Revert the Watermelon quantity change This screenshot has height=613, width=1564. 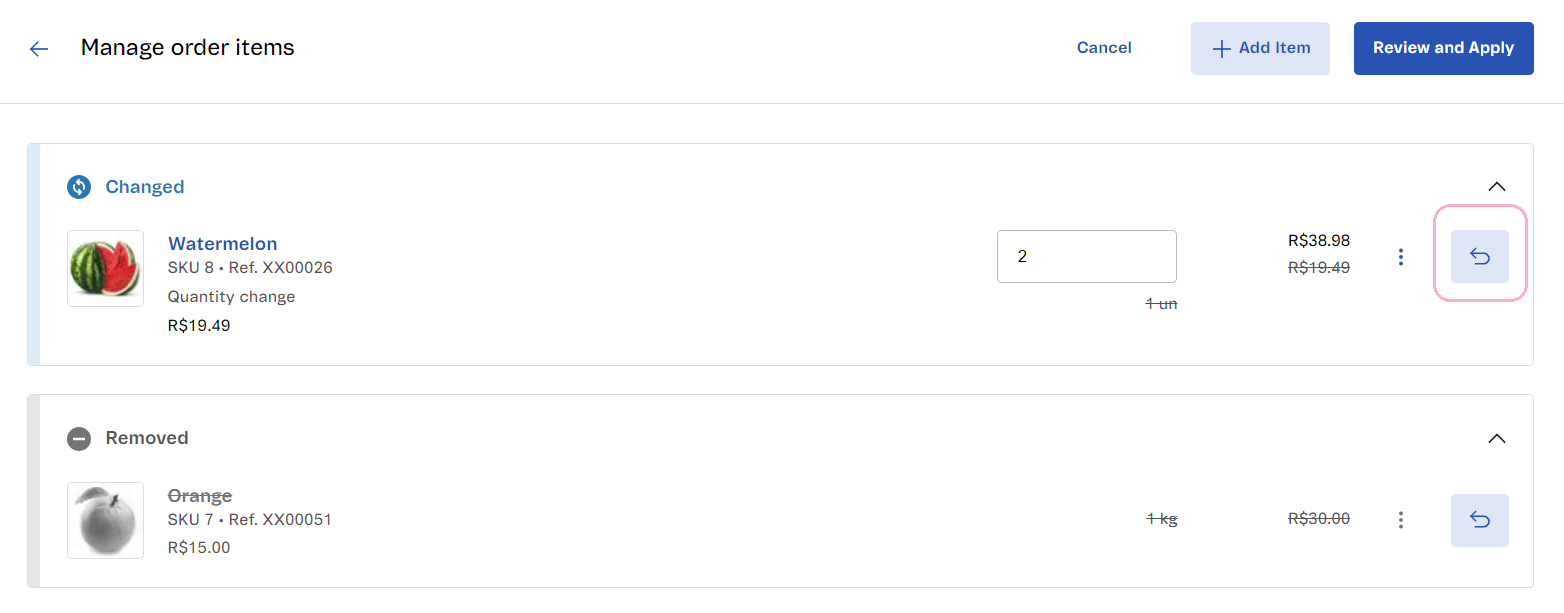pyautogui.click(x=1479, y=256)
